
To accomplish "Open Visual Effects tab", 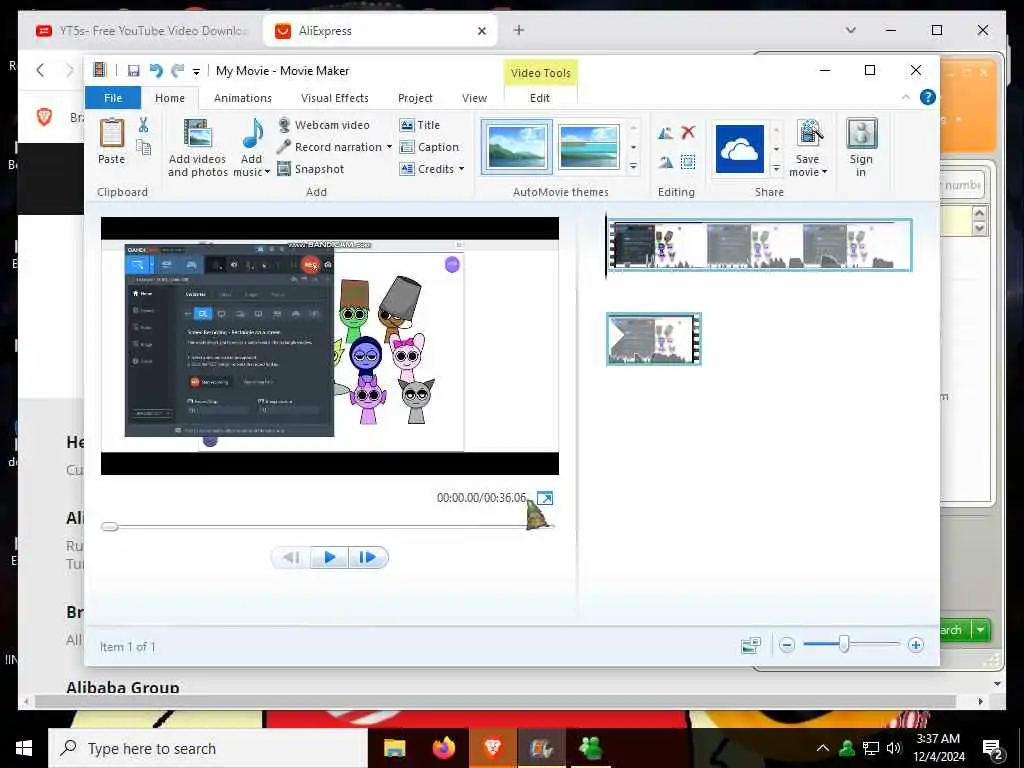I will pos(334,98).
